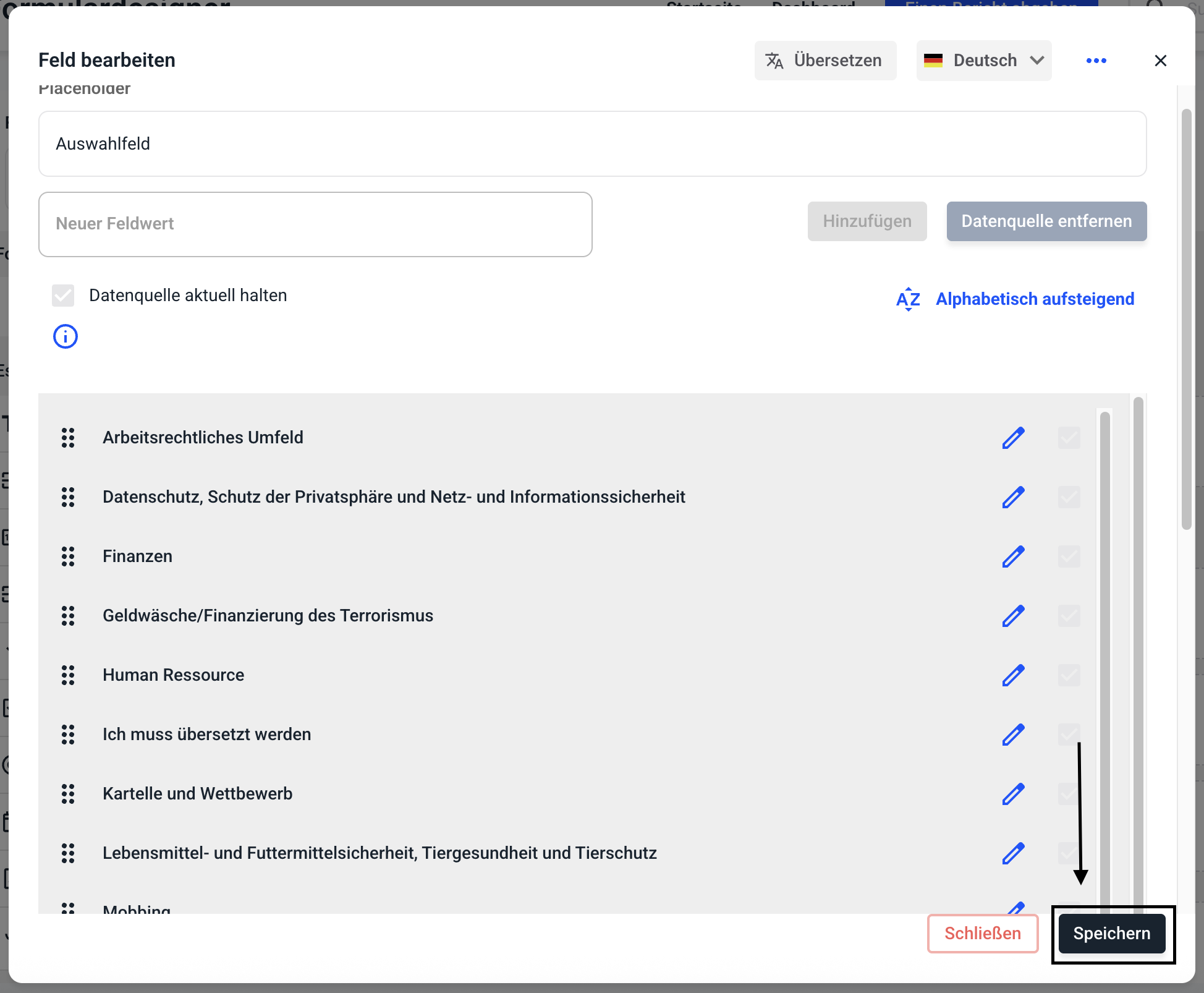
Task: Click pencil icon next to Finanzen
Action: 1013,556
